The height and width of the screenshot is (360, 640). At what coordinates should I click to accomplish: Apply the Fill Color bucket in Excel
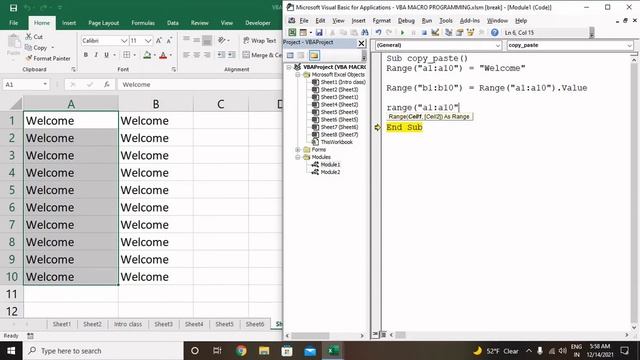pos(147,55)
